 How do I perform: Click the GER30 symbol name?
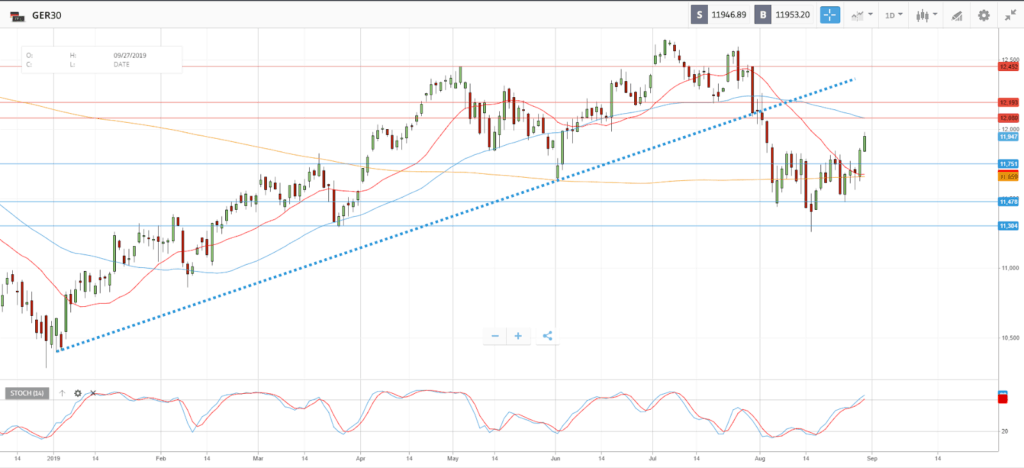[47, 15]
